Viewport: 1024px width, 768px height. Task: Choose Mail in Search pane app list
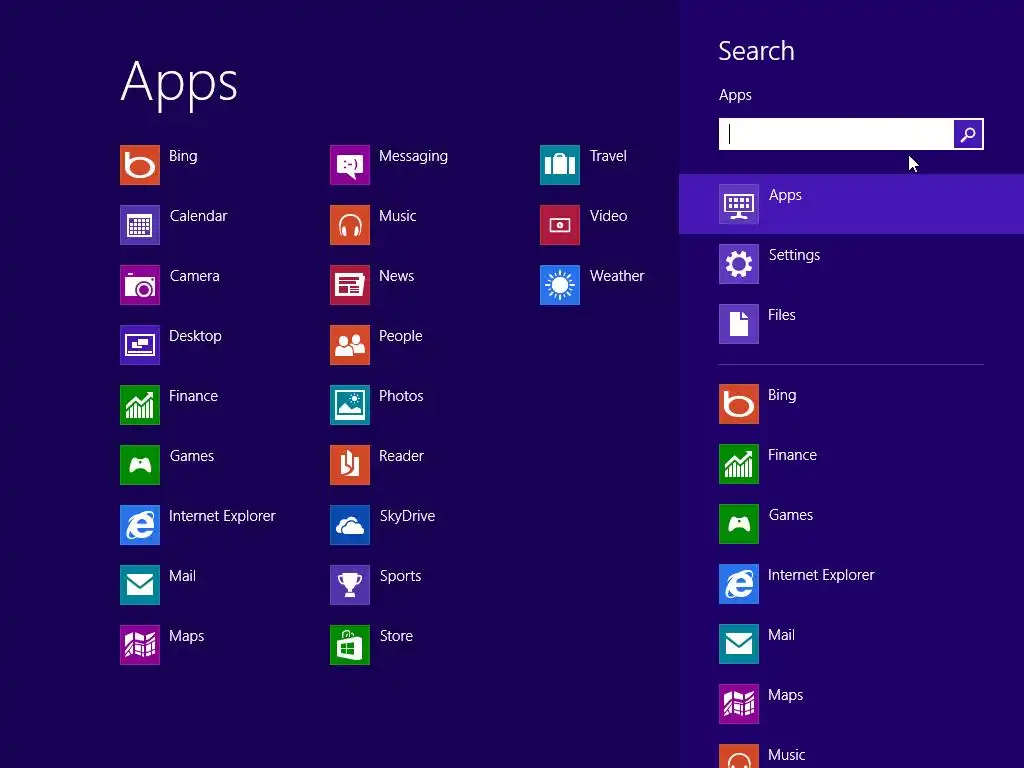[852, 645]
